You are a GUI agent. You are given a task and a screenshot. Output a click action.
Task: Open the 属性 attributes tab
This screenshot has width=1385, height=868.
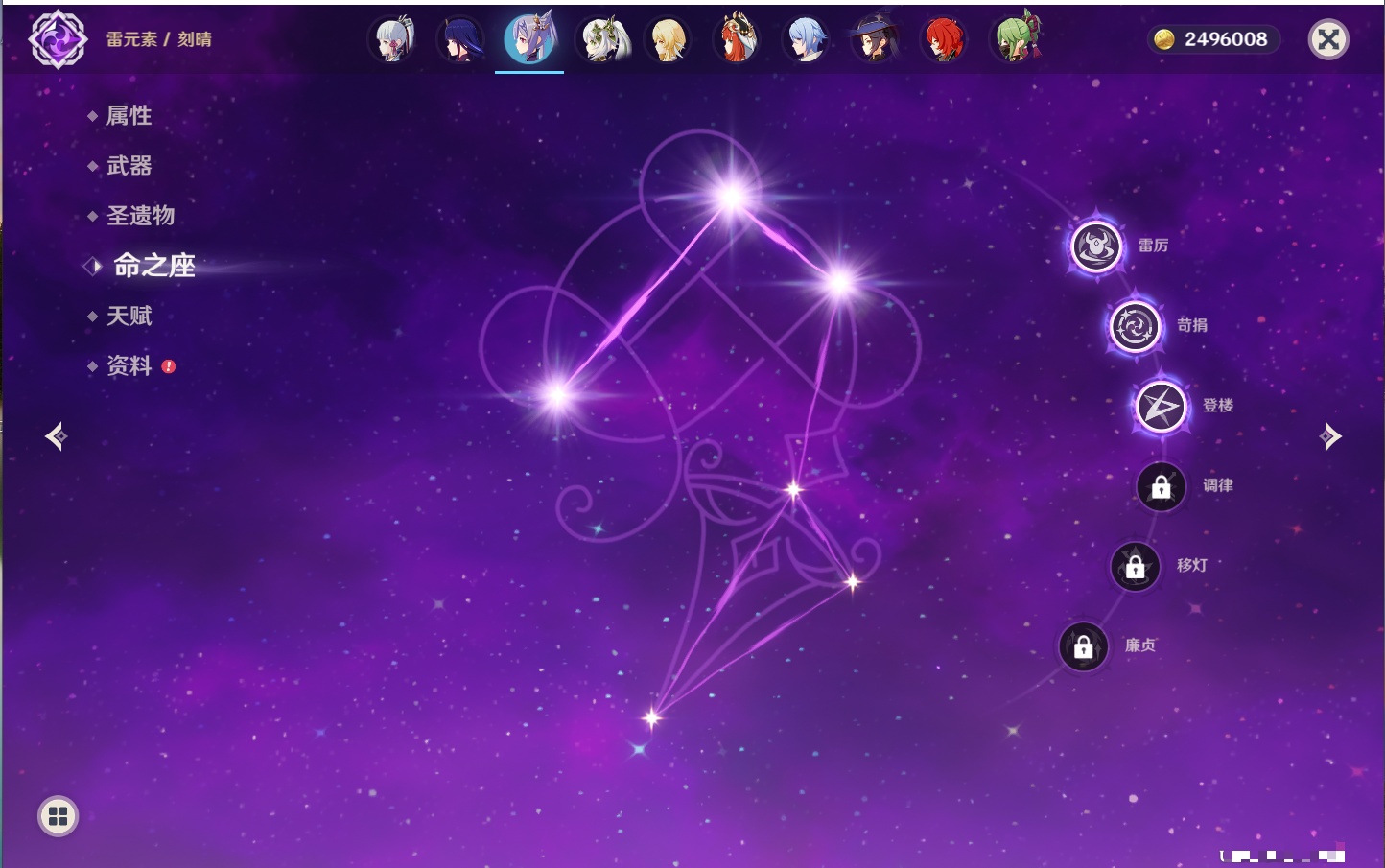[129, 116]
